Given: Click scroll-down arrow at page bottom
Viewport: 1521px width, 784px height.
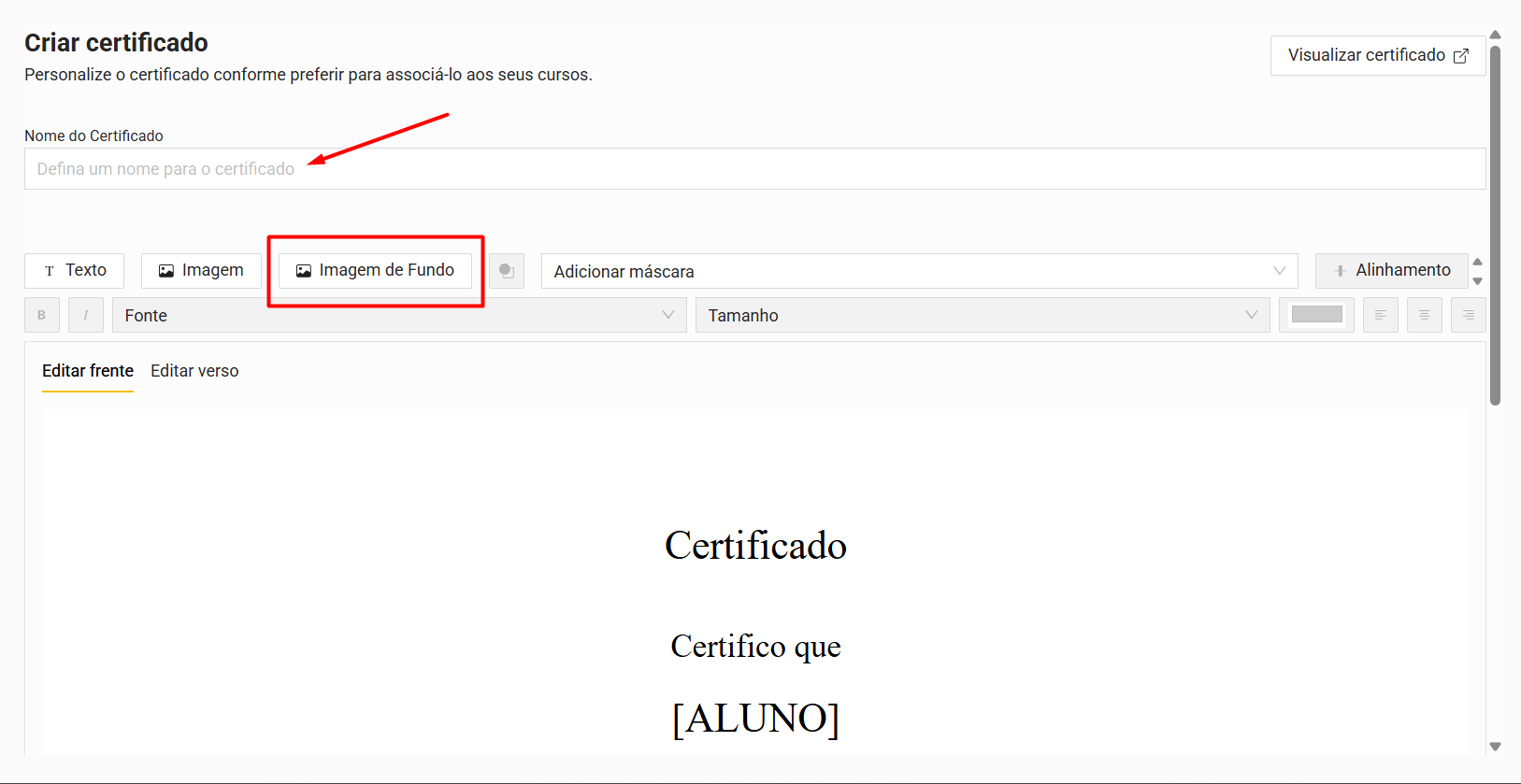Looking at the screenshot, I should coord(1495,747).
